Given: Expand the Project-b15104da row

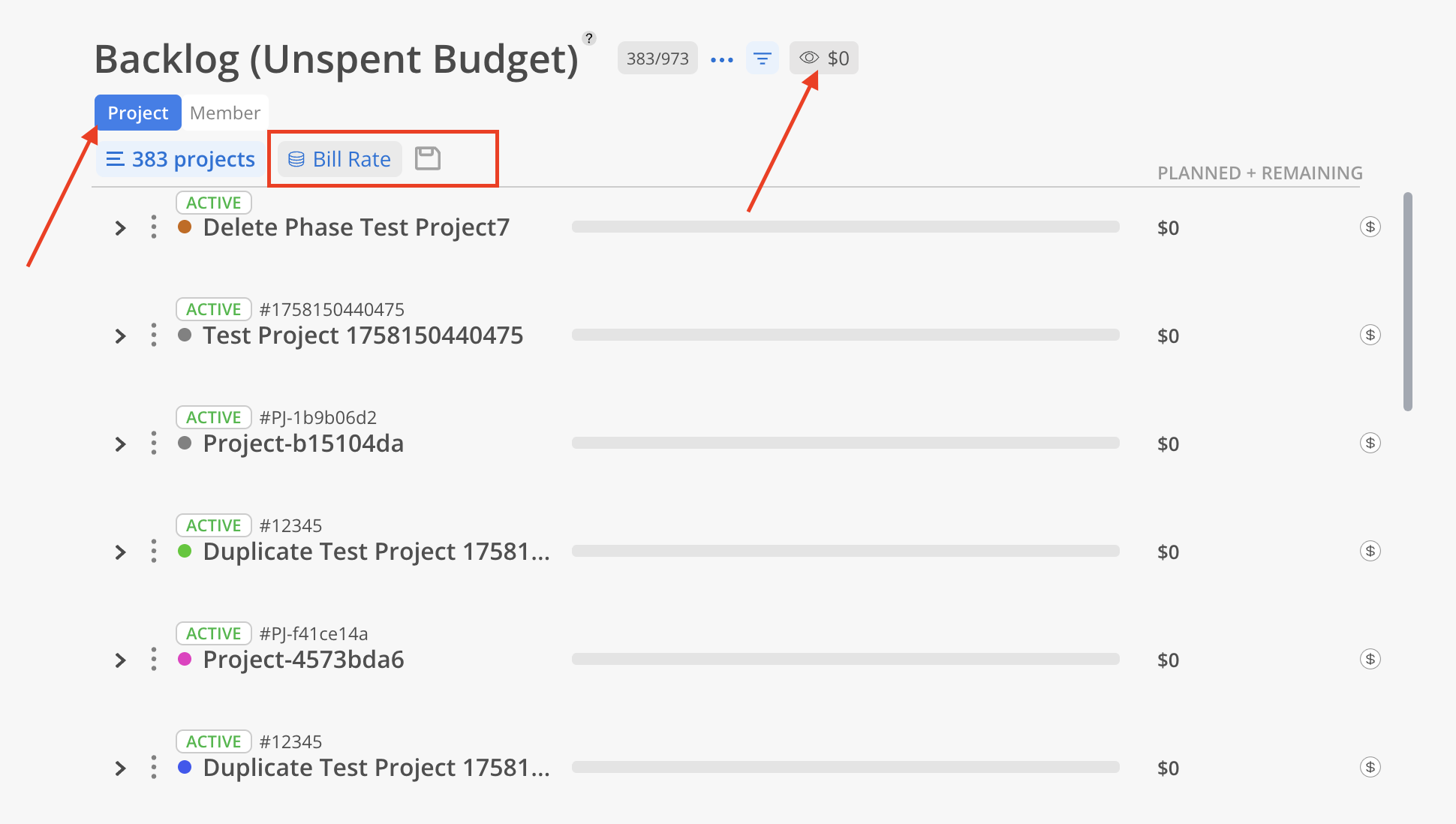Looking at the screenshot, I should pos(120,444).
